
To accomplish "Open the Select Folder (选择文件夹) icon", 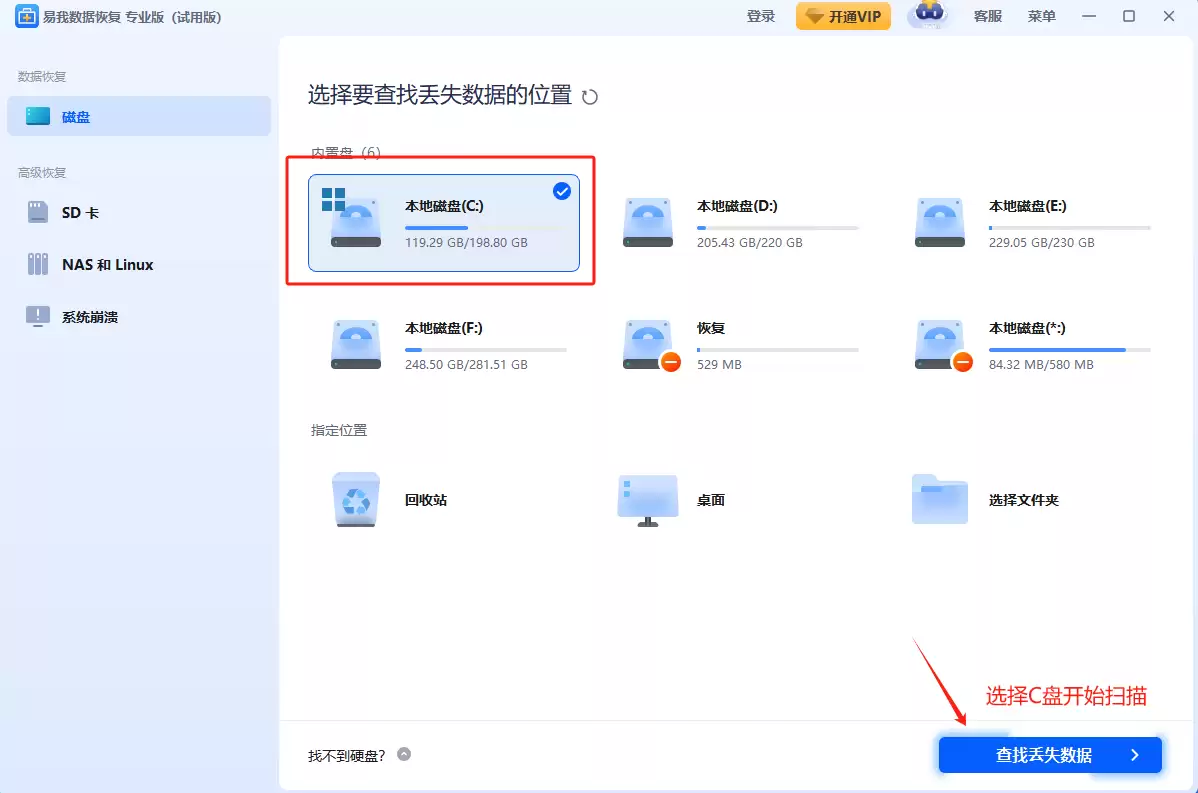I will (x=939, y=499).
